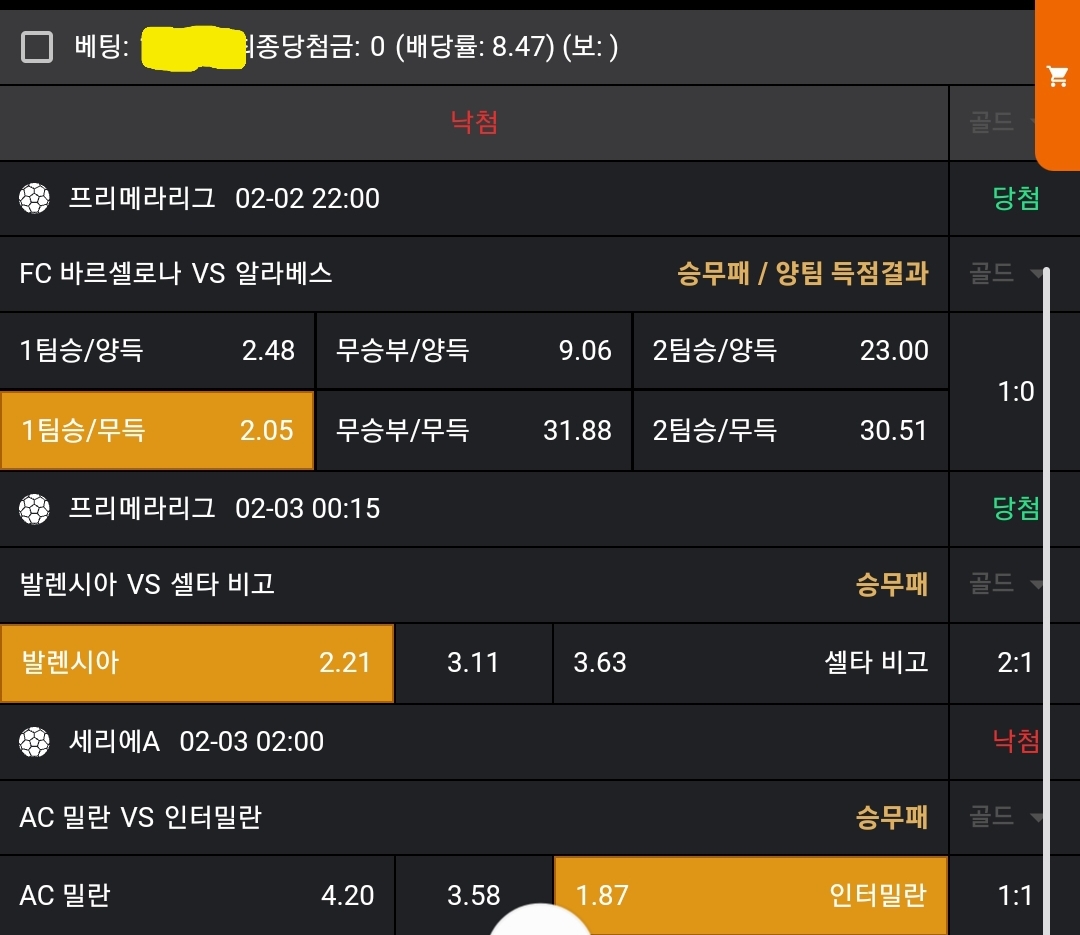Click soccer ball icon beside 세리에A 02-03 02:00
This screenshot has height=935, width=1080.
point(34,742)
